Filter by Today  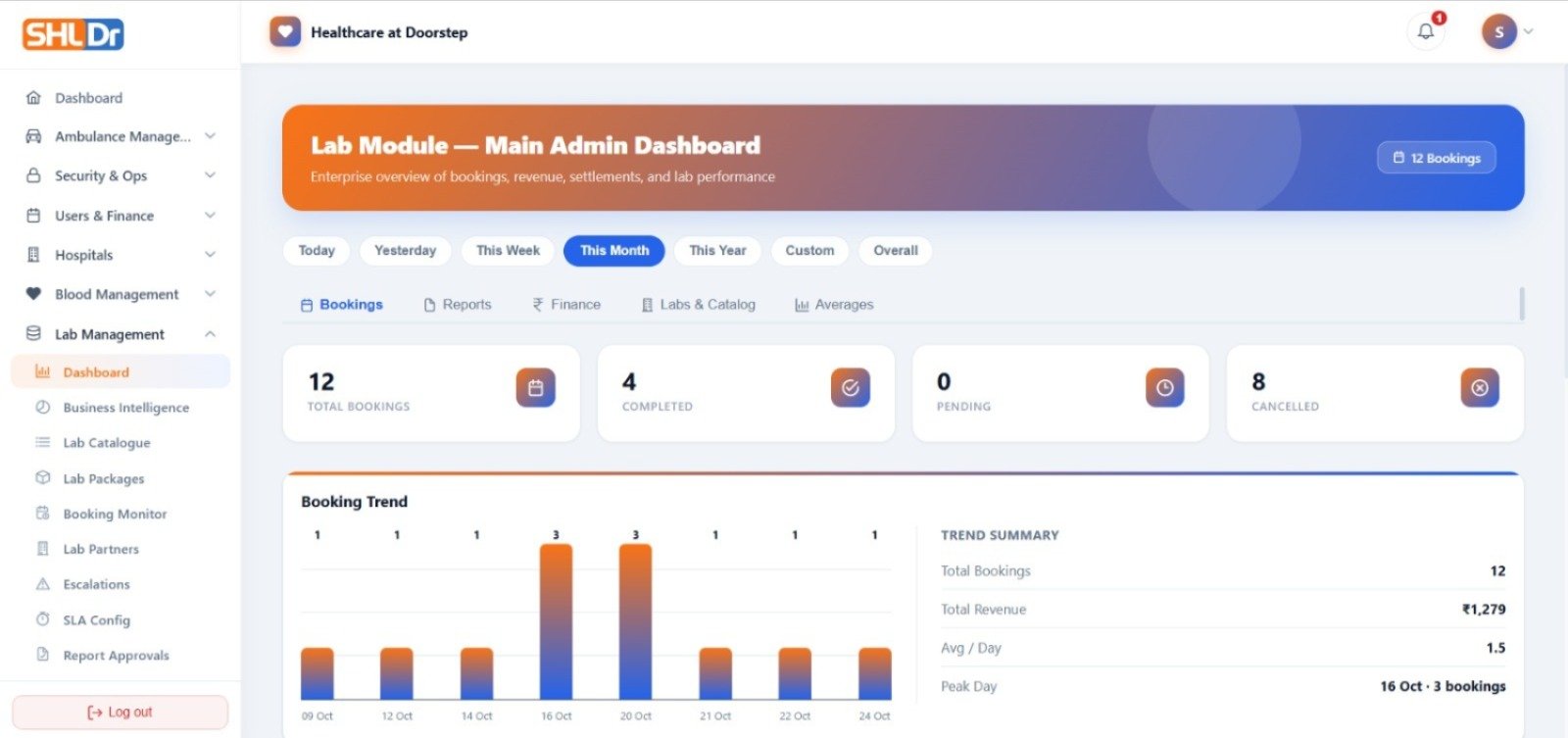(317, 251)
